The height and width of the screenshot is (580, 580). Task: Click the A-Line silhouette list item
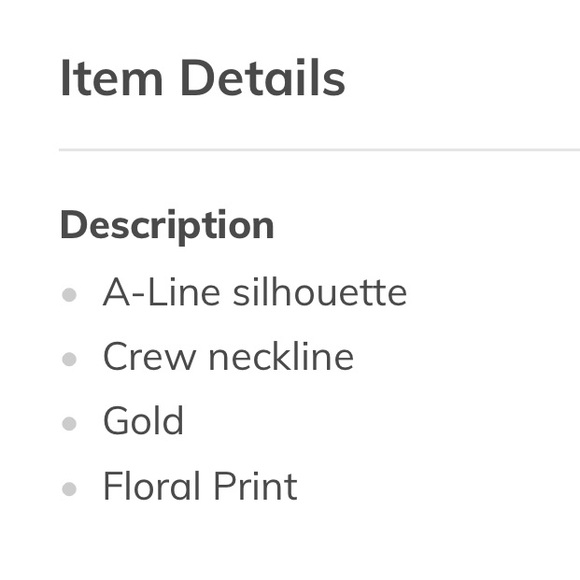[x=255, y=293]
